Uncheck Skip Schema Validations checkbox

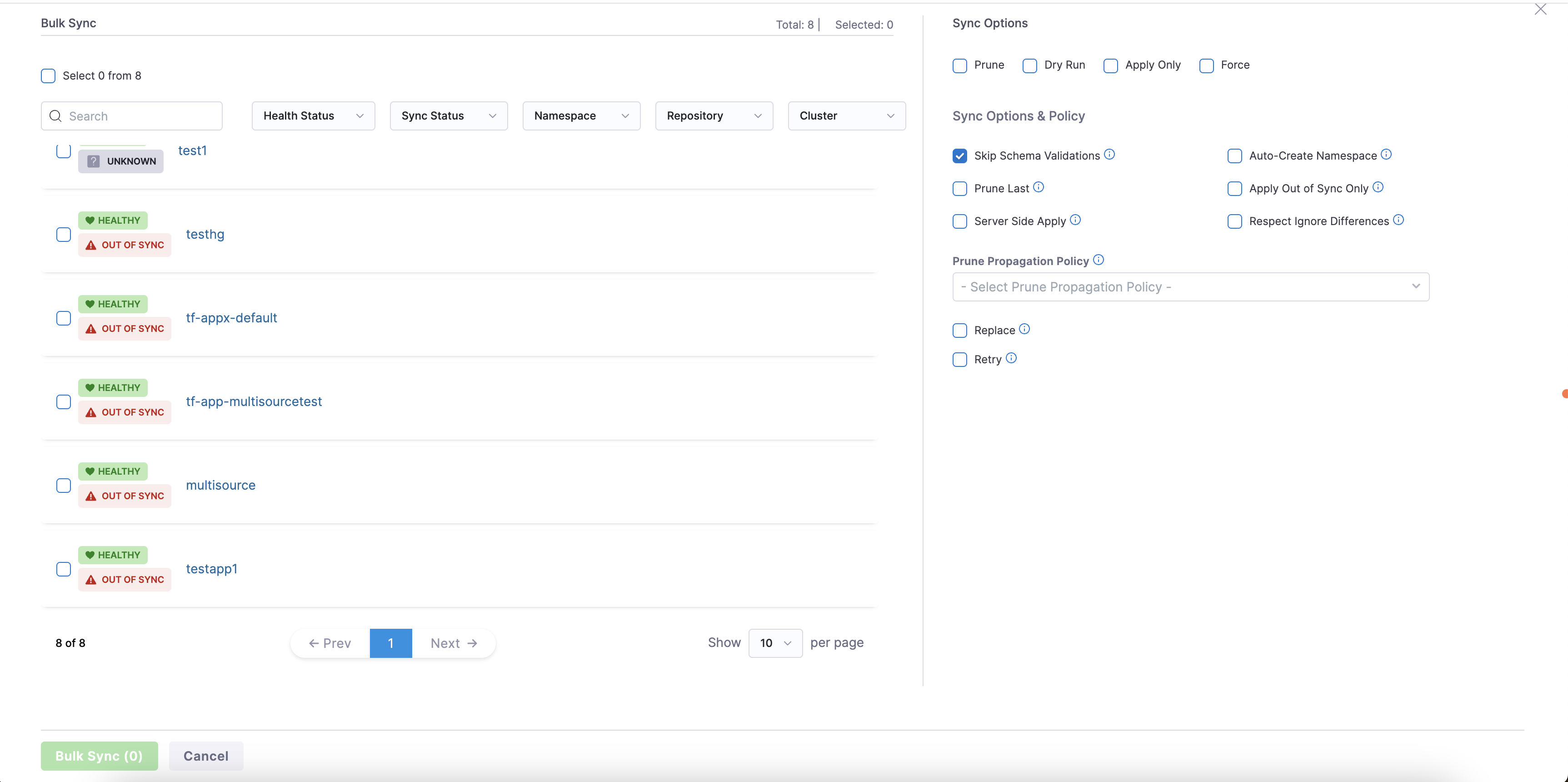pyautogui.click(x=960, y=156)
